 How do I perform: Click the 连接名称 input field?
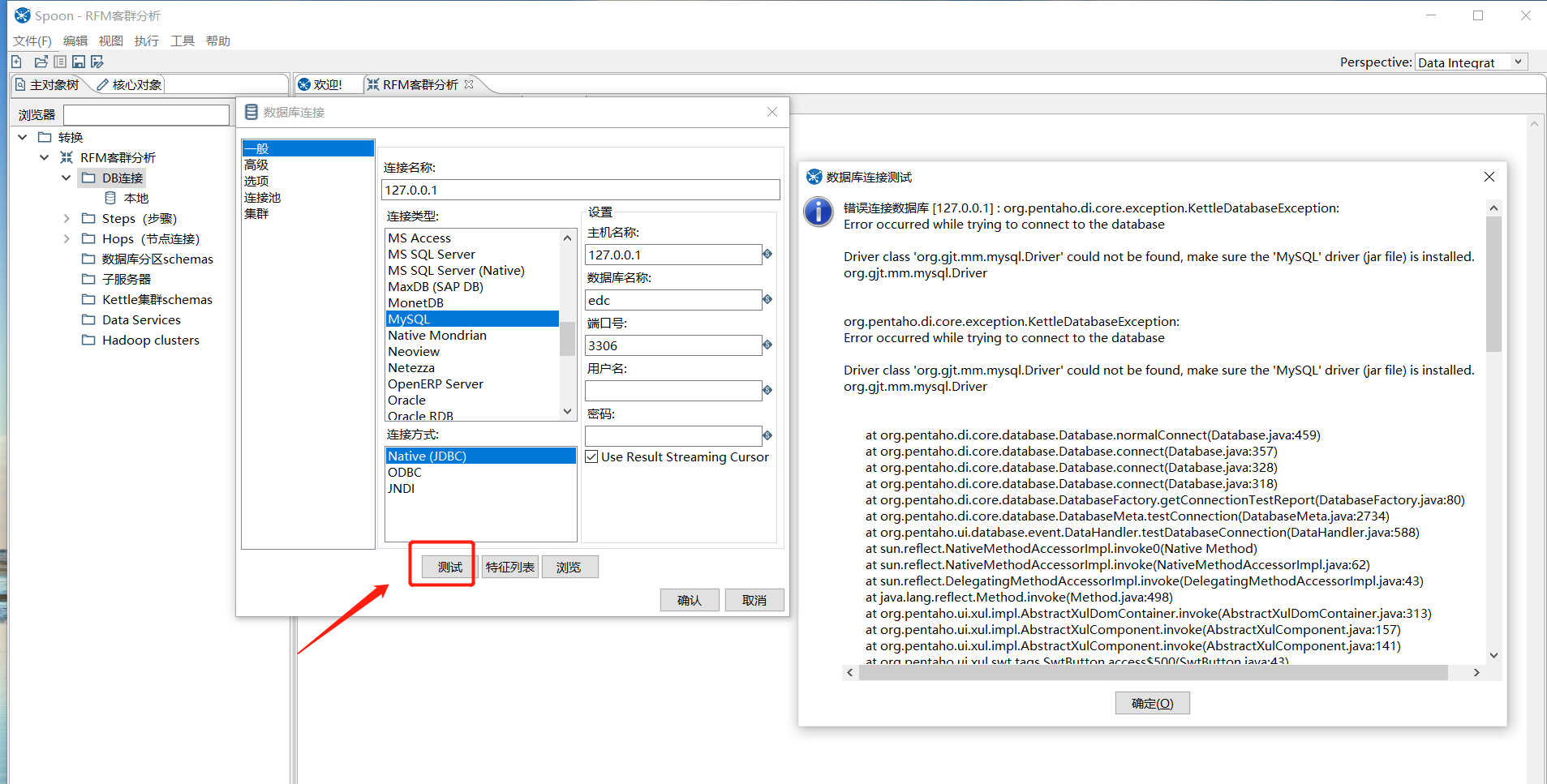(x=581, y=190)
